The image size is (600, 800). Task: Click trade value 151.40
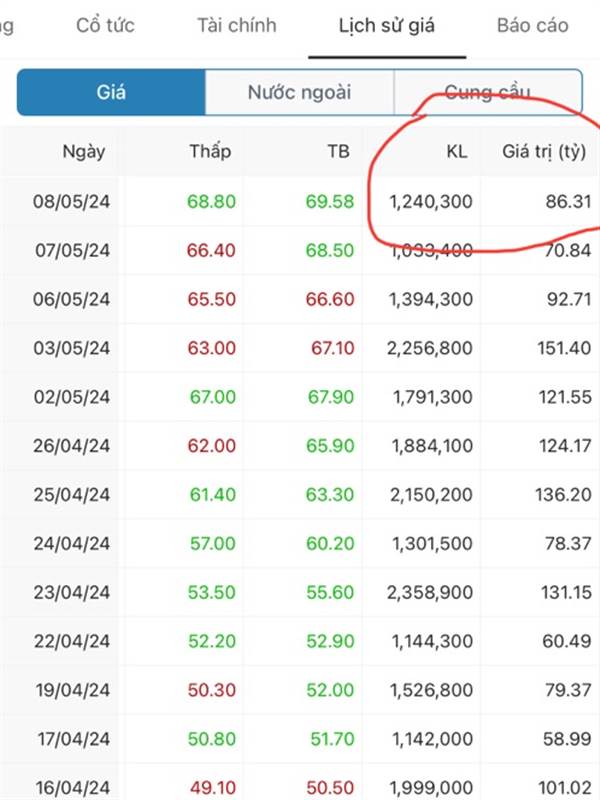tap(564, 348)
